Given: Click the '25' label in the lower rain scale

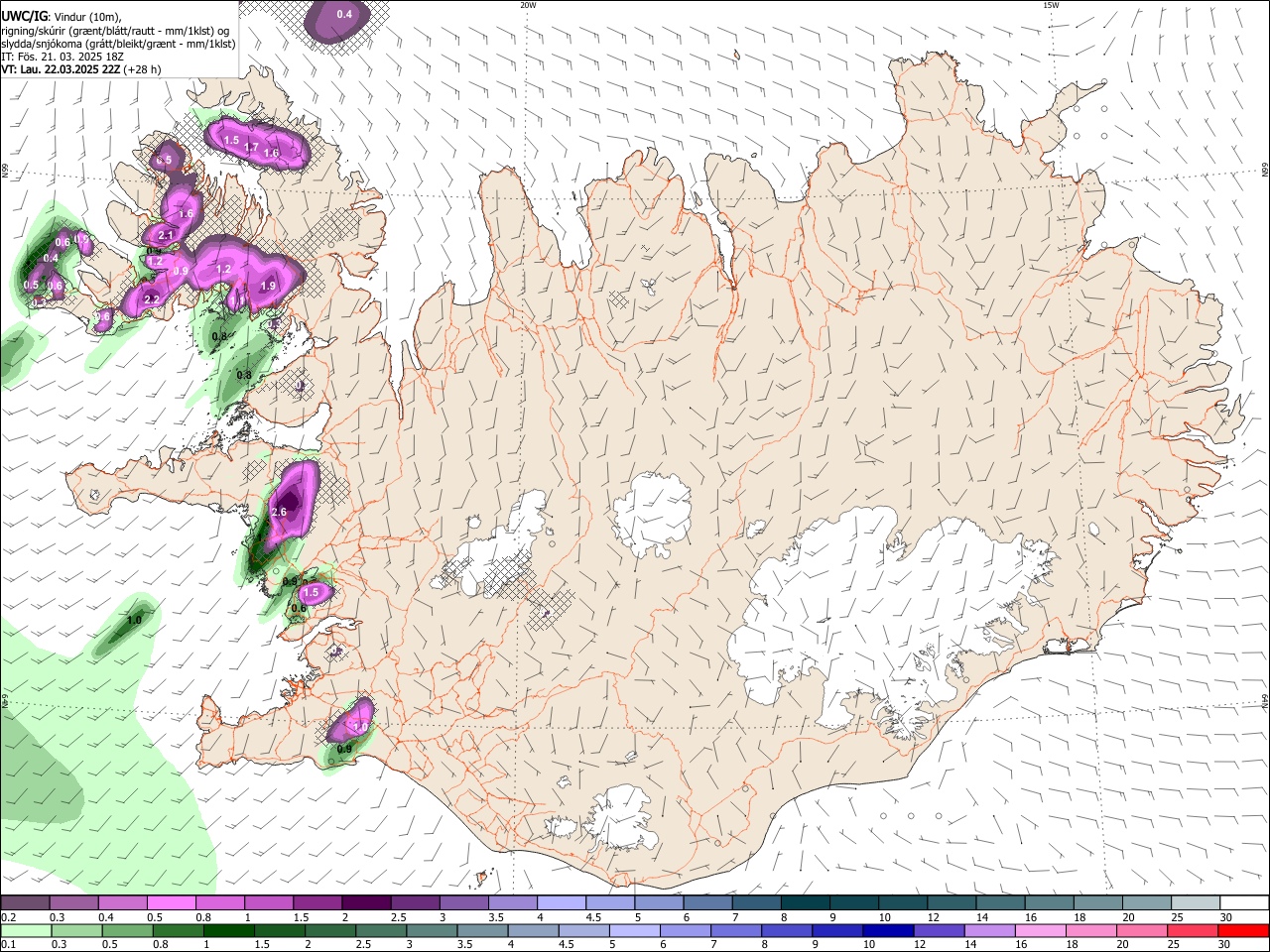Looking at the screenshot, I should (x=1175, y=944).
